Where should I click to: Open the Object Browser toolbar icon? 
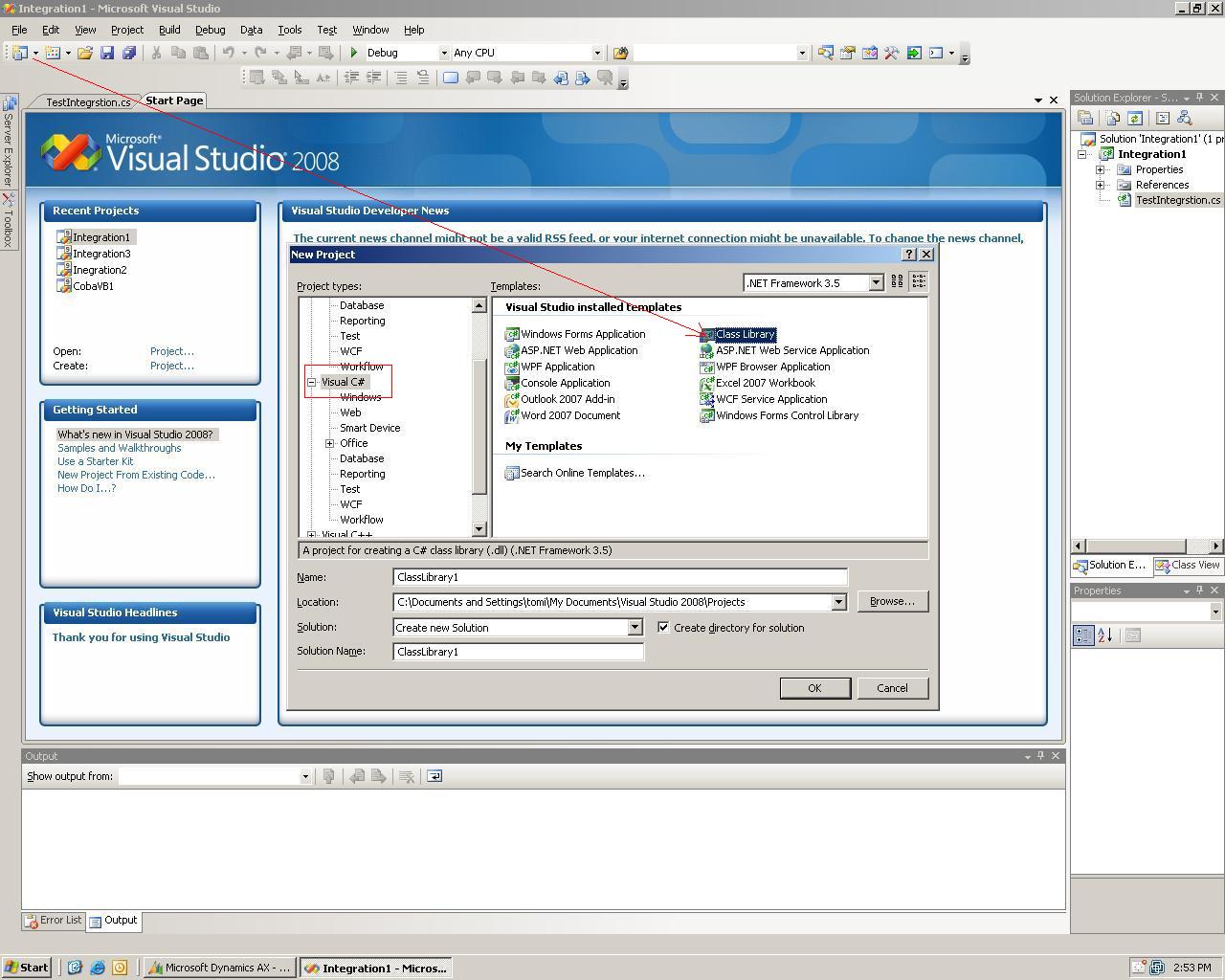pos(869,53)
